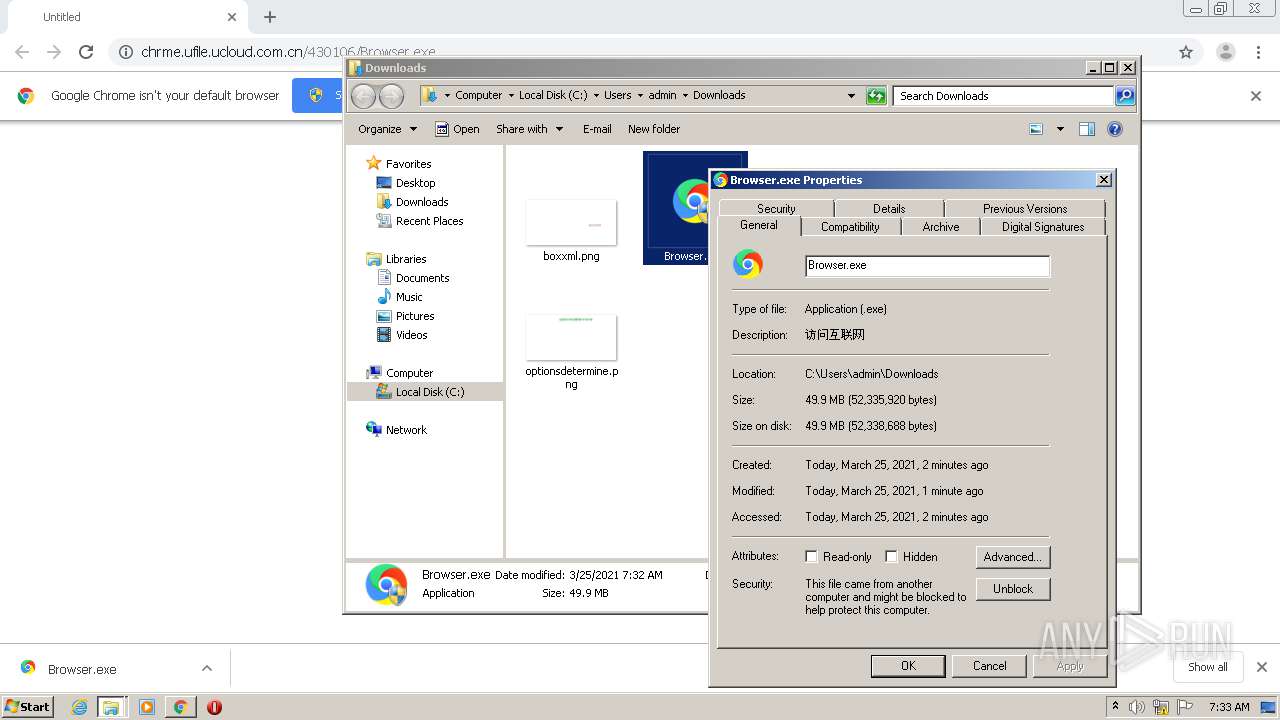
Task: Expand the Users breadcrumb arrow
Action: [640, 95]
